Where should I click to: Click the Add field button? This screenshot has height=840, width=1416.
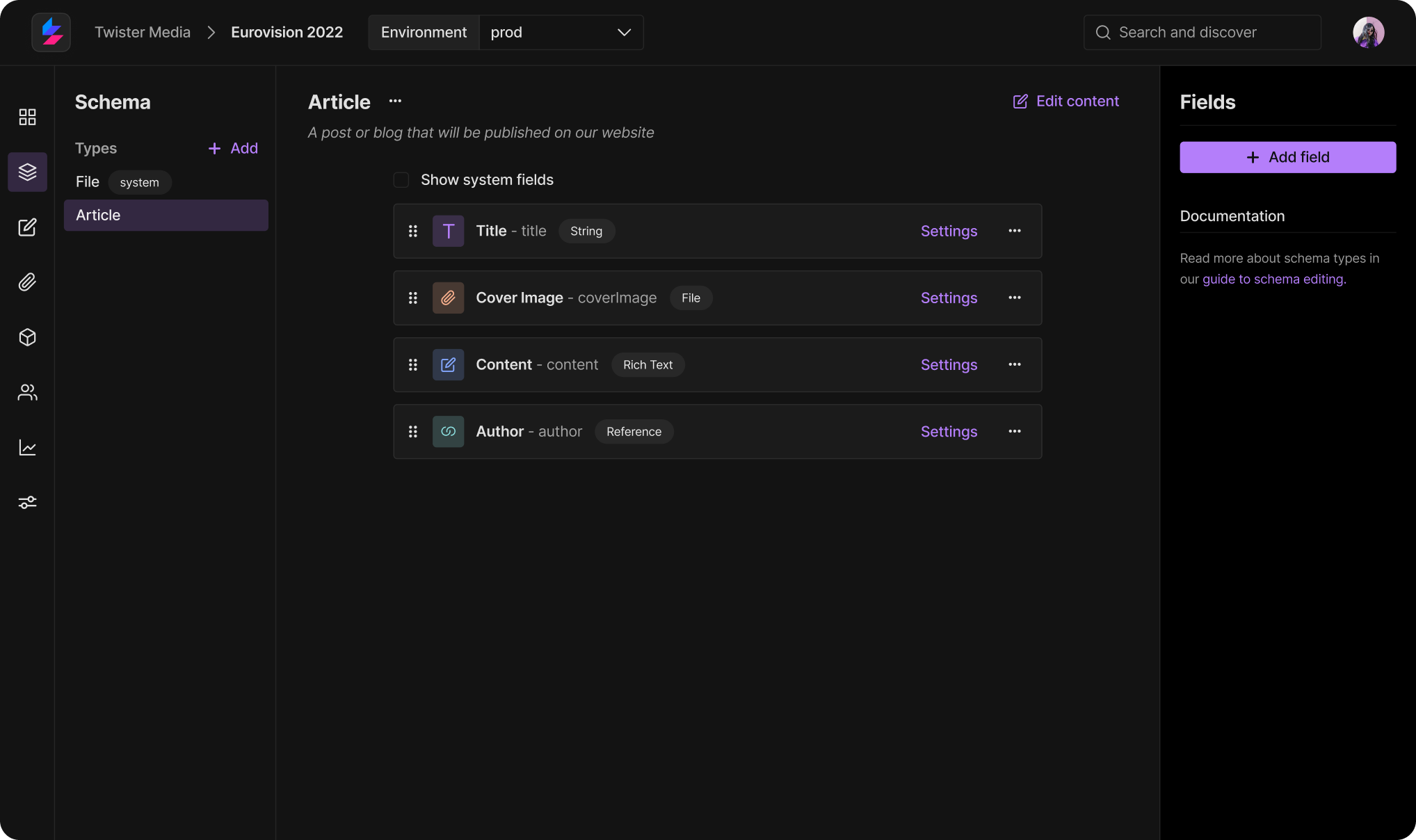1287,157
